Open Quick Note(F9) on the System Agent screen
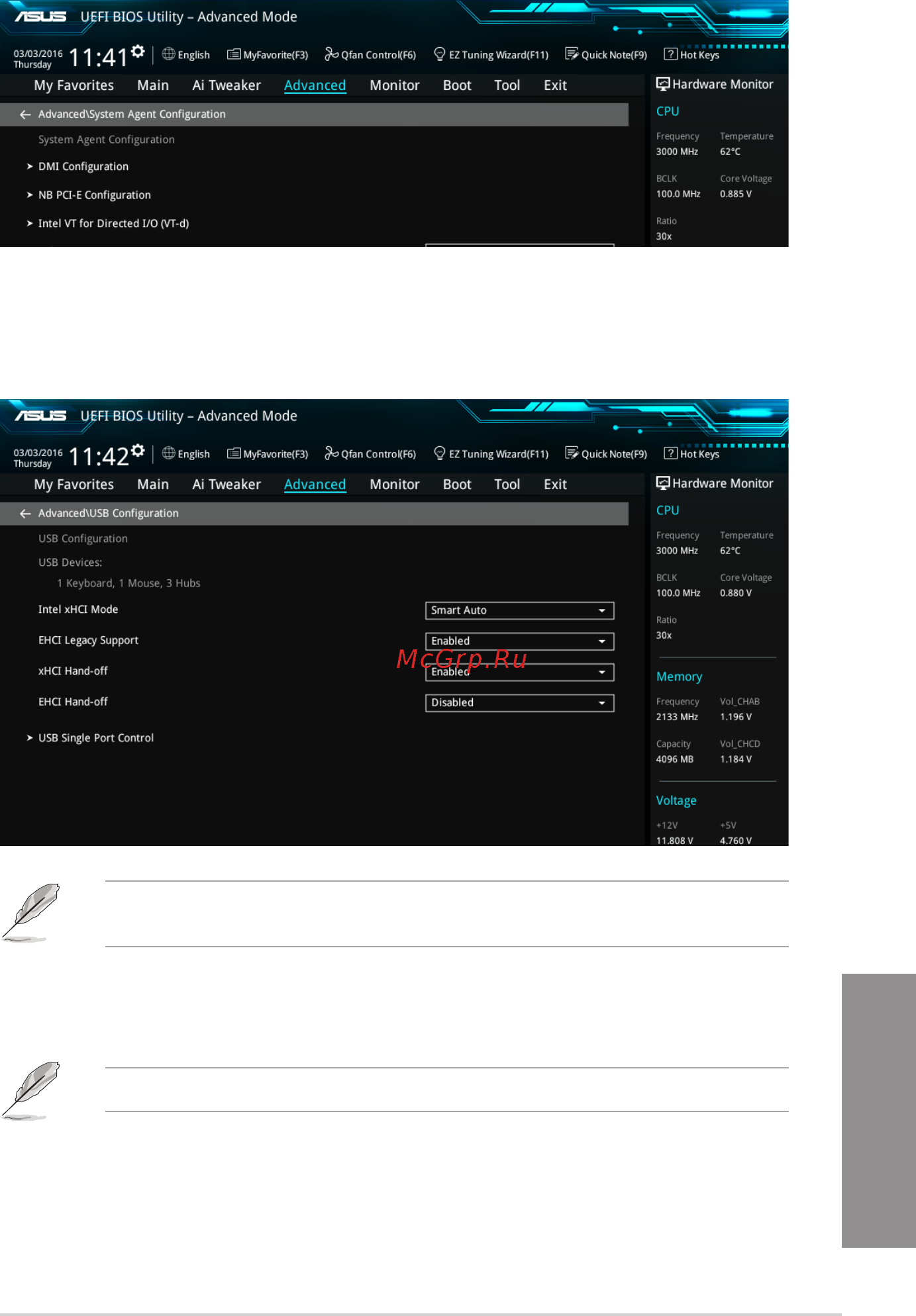The image size is (916, 1316). 606,55
